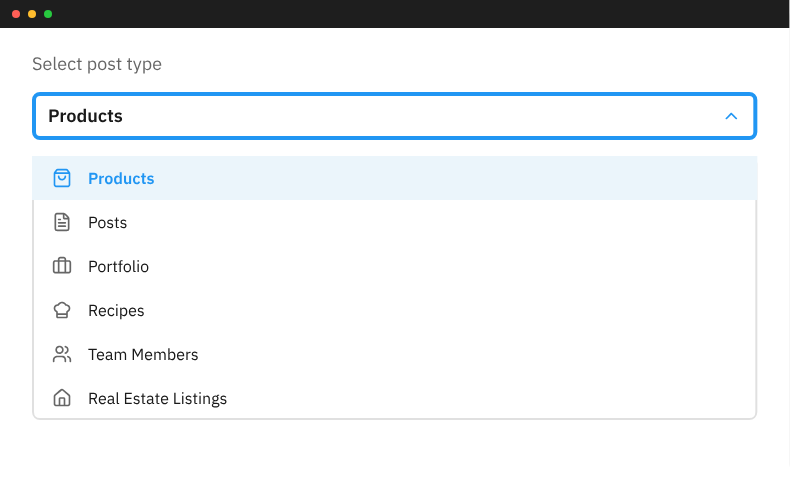790x480 pixels.
Task: Select the highlighted Products option
Action: 121,178
